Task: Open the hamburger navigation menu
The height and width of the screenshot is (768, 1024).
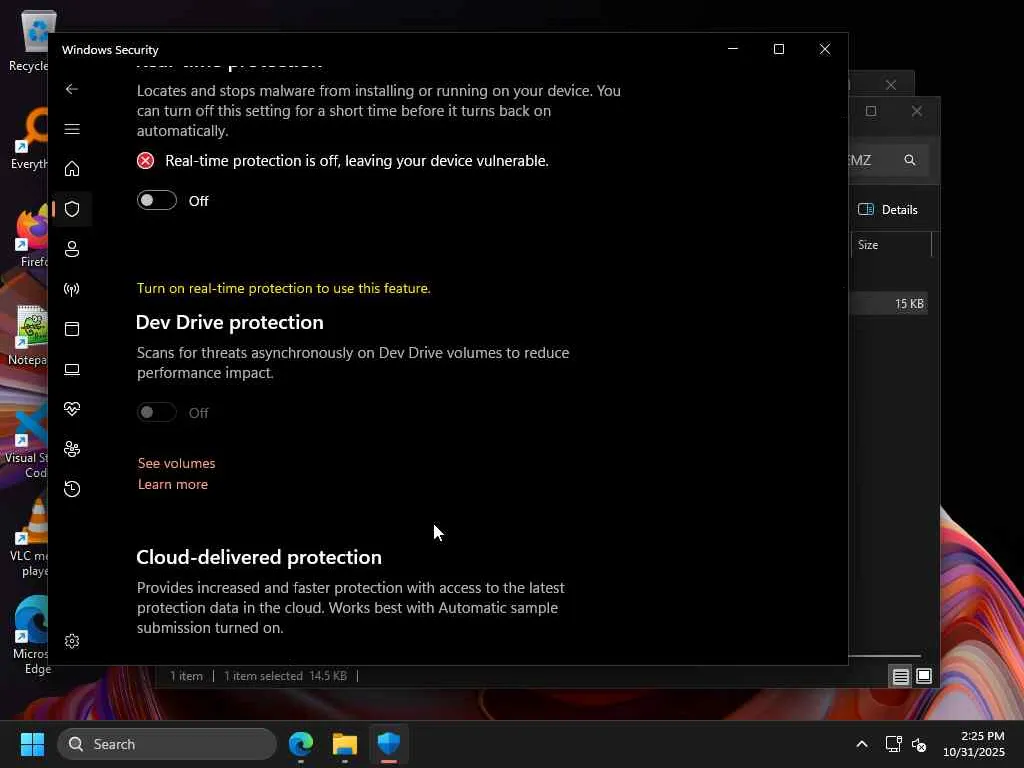Action: [72, 129]
